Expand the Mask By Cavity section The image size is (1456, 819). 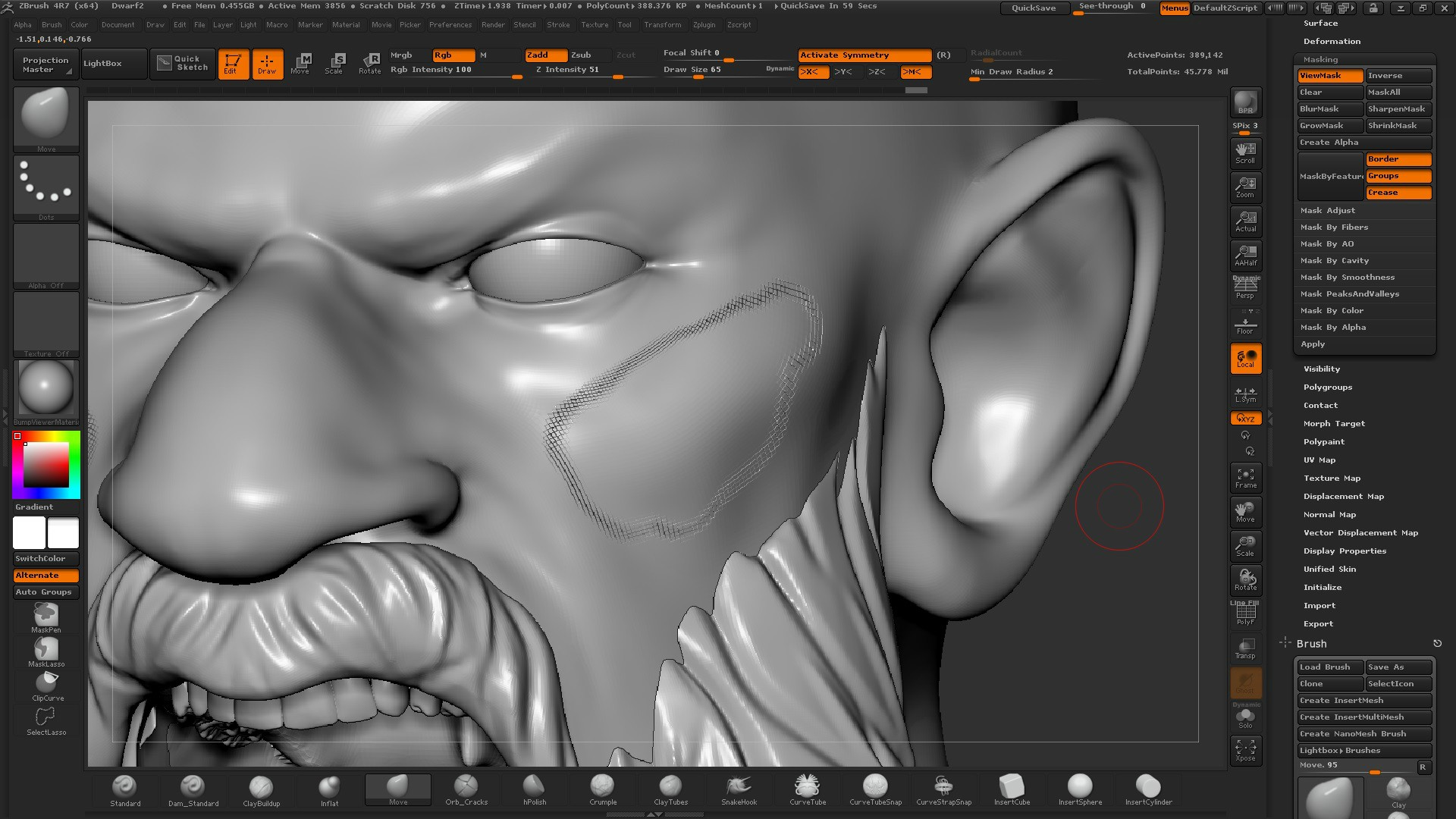[1334, 261]
